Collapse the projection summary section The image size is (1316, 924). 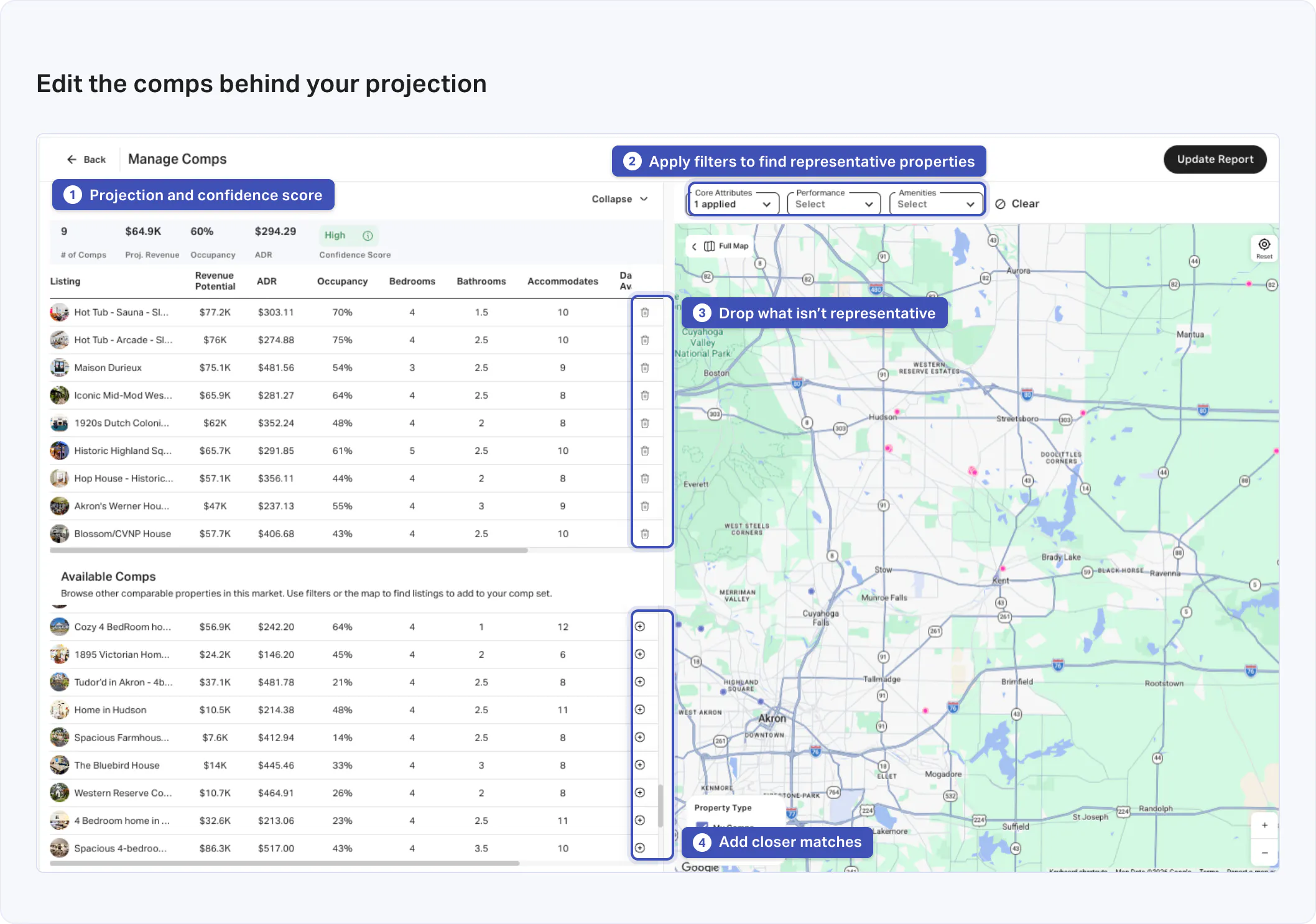coord(619,199)
